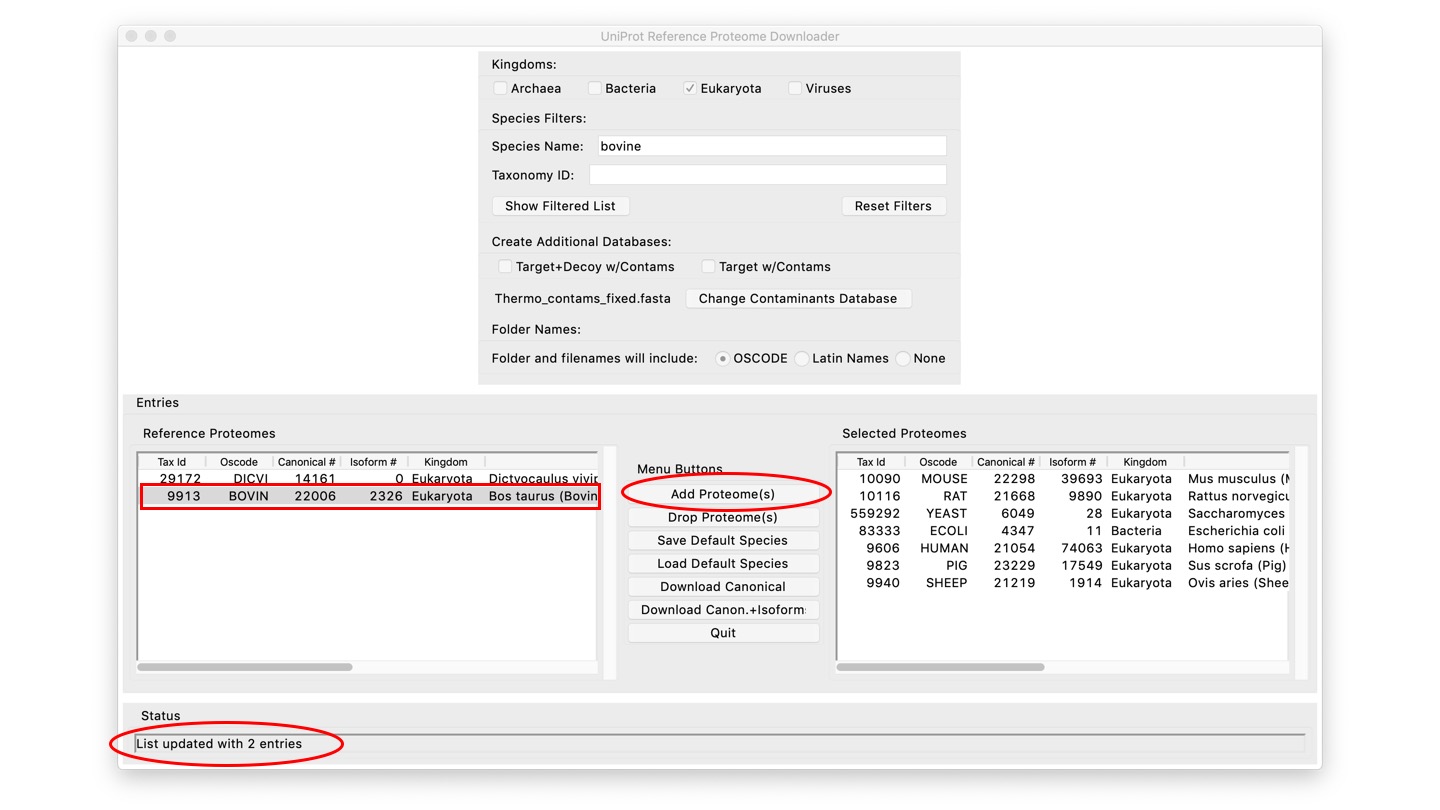
Task: Click Selected Proteomes horizontal scrollbar thumb
Action: coord(941,667)
